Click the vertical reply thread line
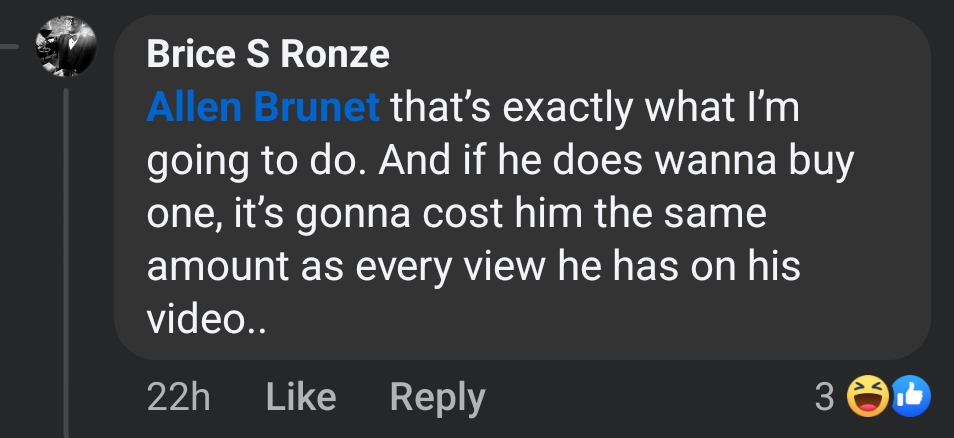Viewport: 954px width, 438px height. [66, 260]
